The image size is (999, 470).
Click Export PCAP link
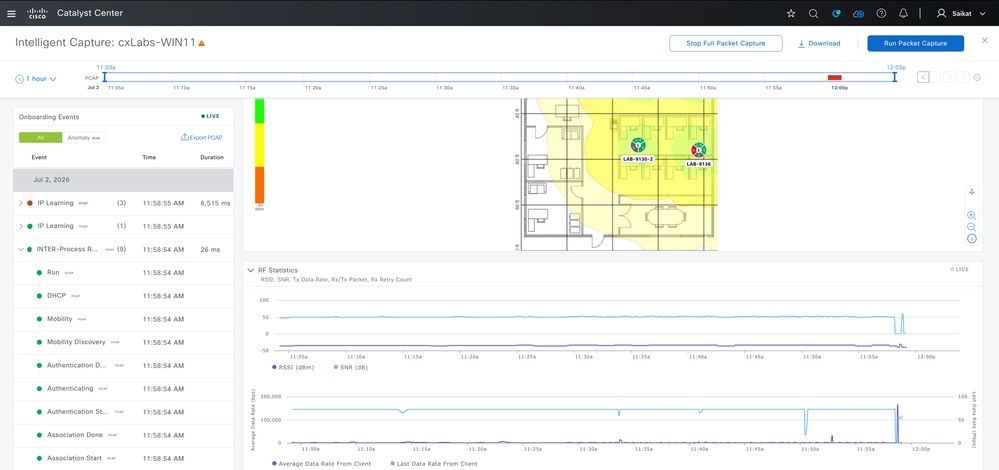[x=202, y=138]
